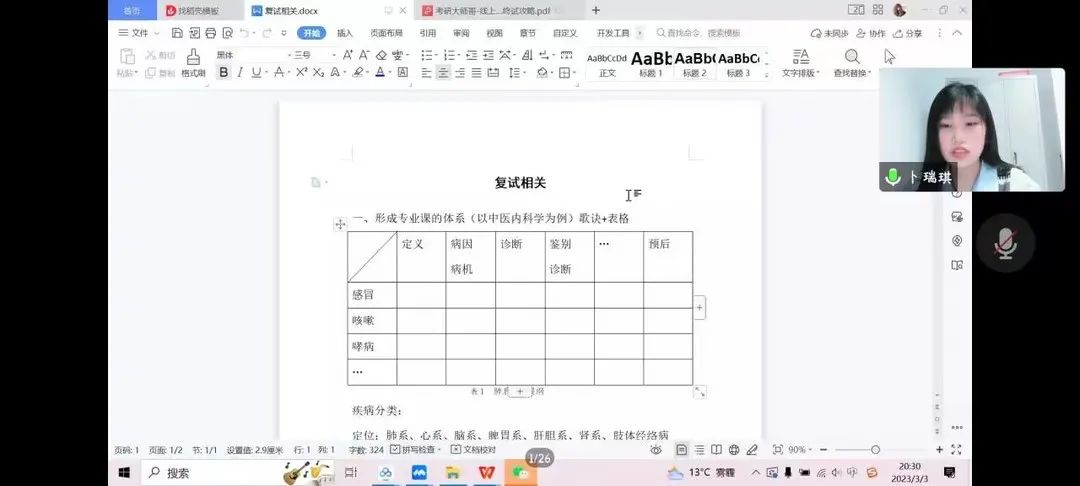1080x486 pixels.
Task: Open Find and Replace (查找替换)
Action: [x=852, y=63]
